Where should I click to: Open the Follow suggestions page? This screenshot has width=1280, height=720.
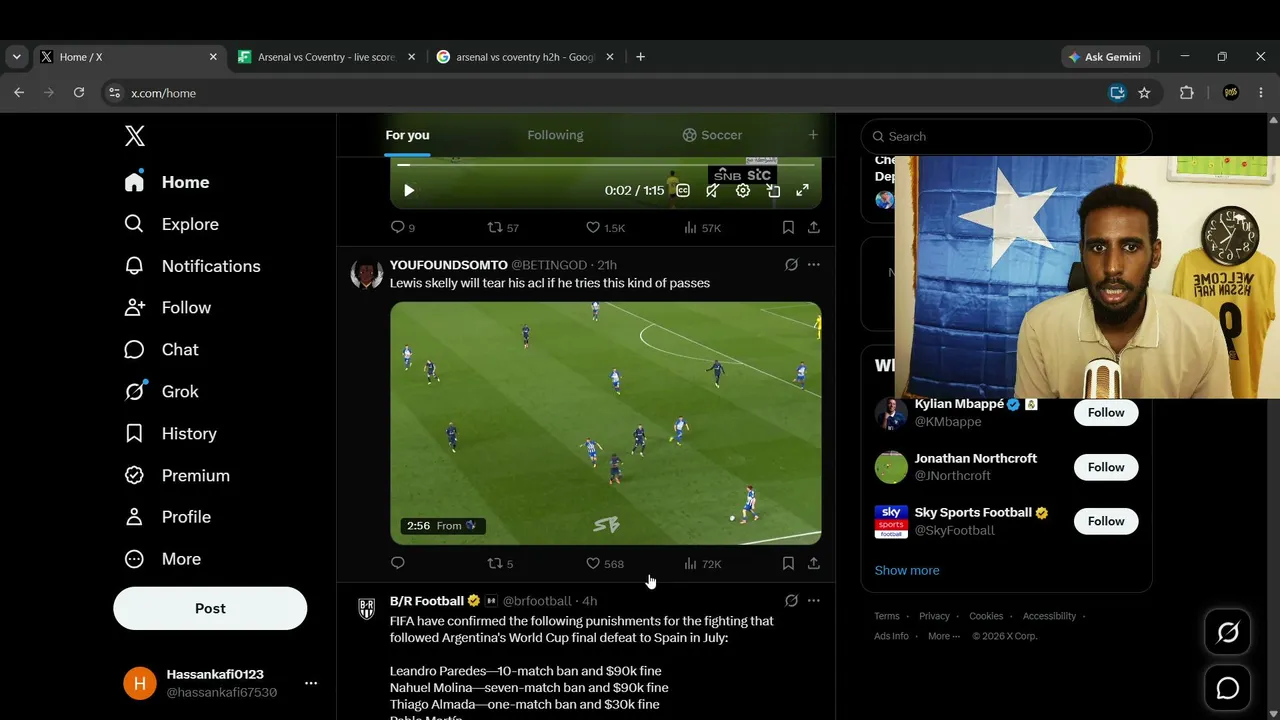point(167,308)
